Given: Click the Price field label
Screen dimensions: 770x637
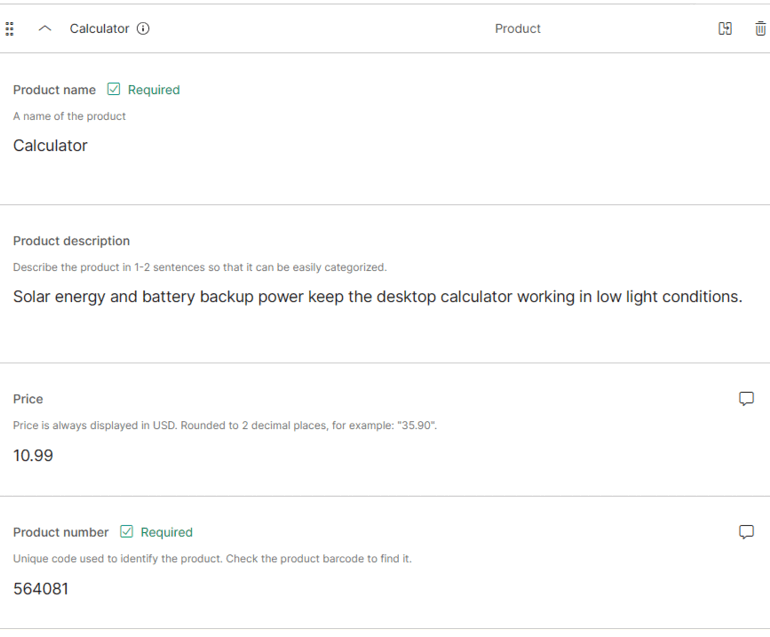Looking at the screenshot, I should click(28, 399).
